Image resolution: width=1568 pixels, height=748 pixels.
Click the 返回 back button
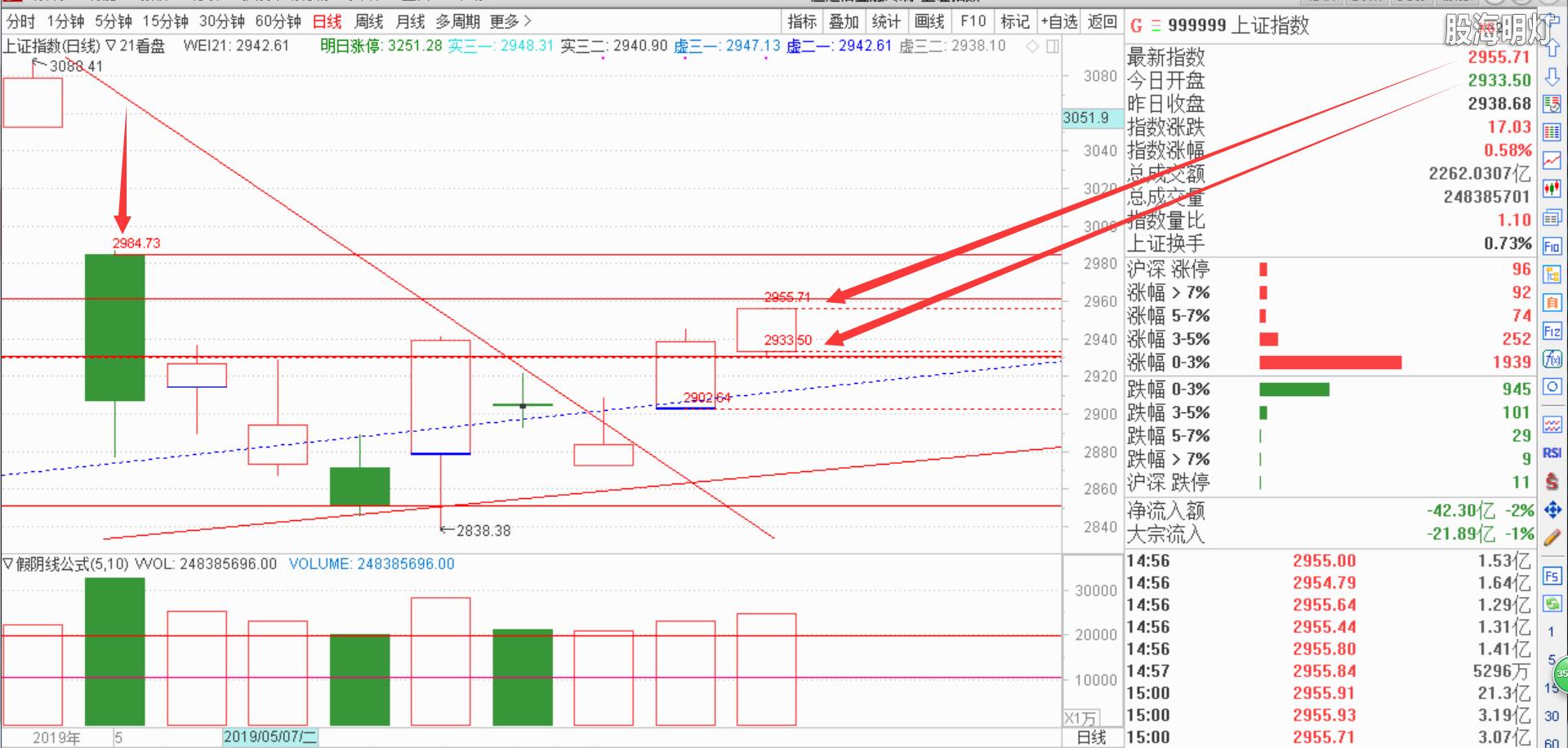tap(1102, 21)
